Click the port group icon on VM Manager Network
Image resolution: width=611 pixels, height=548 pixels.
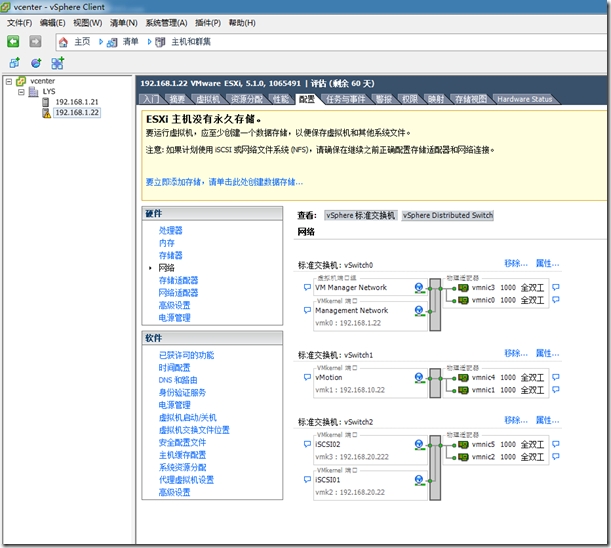[x=419, y=288]
